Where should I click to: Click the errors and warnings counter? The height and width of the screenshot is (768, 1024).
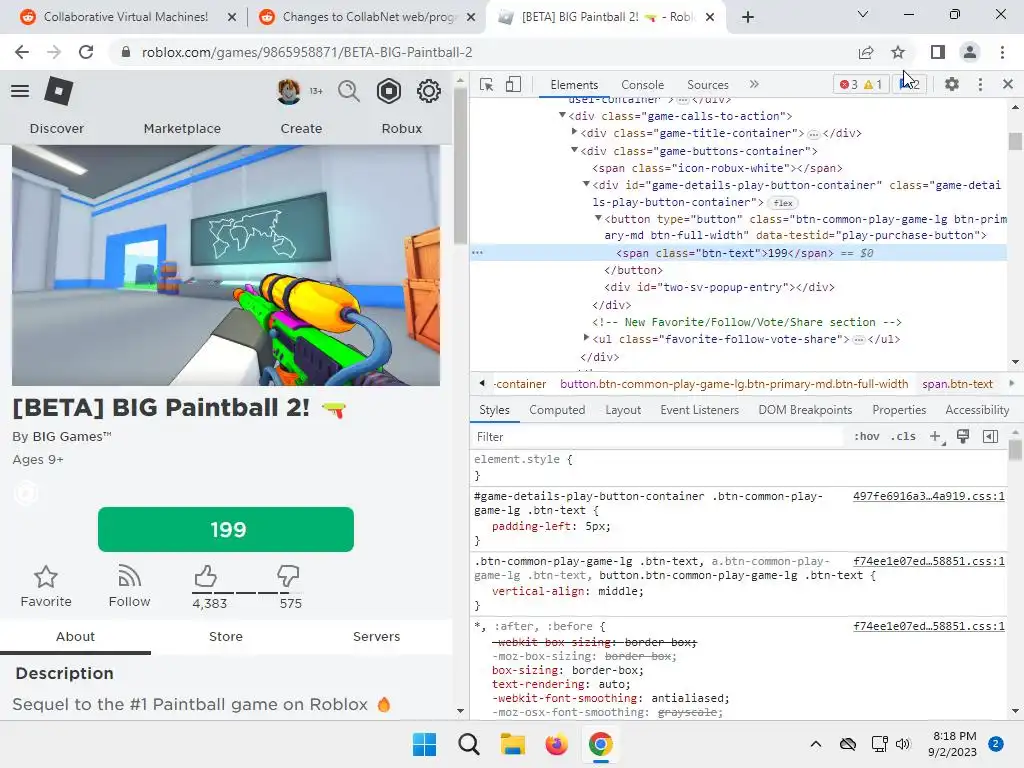click(x=861, y=84)
